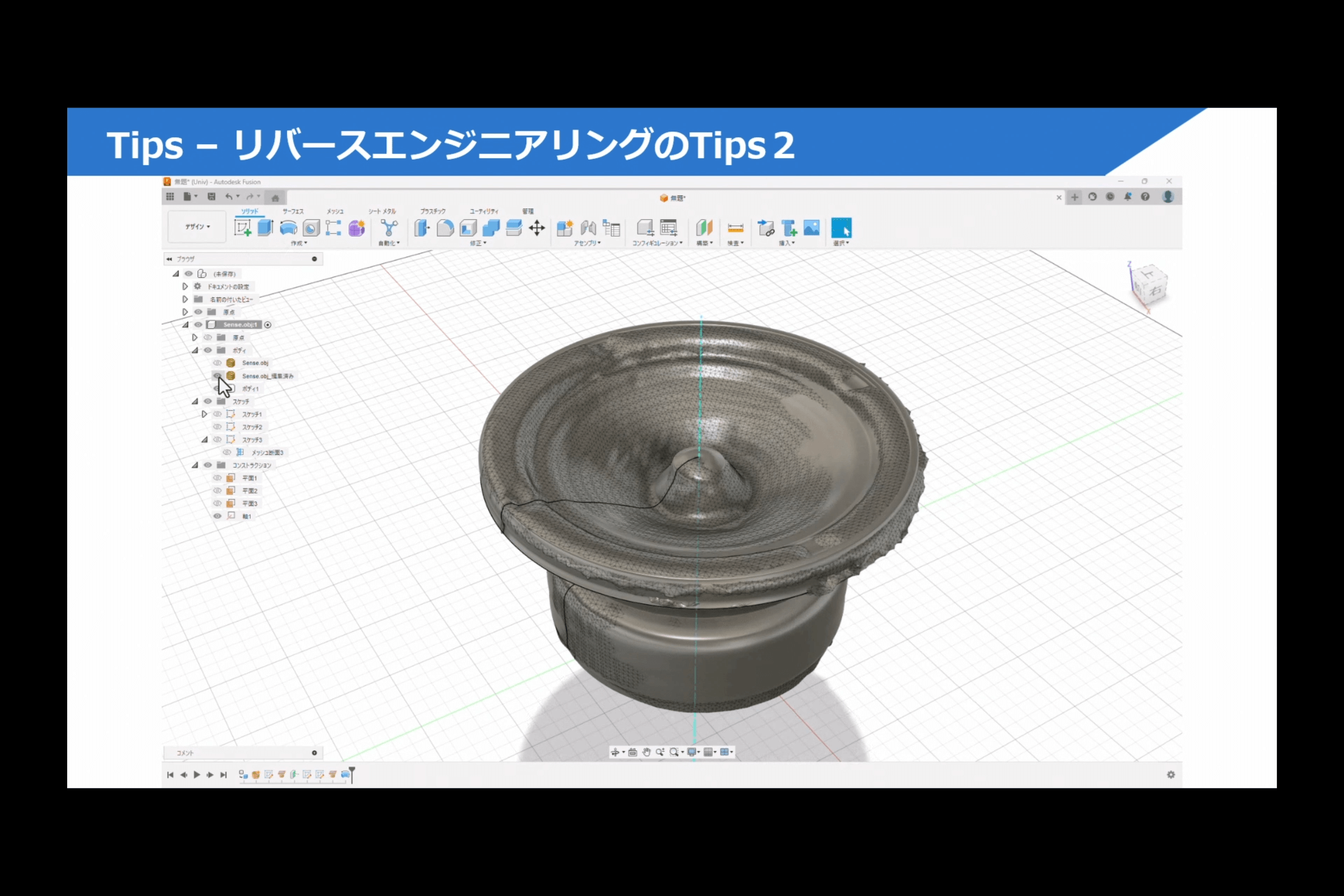Image resolution: width=1344 pixels, height=896 pixels.
Task: Click the Measure ruler icon
Action: coord(736,228)
